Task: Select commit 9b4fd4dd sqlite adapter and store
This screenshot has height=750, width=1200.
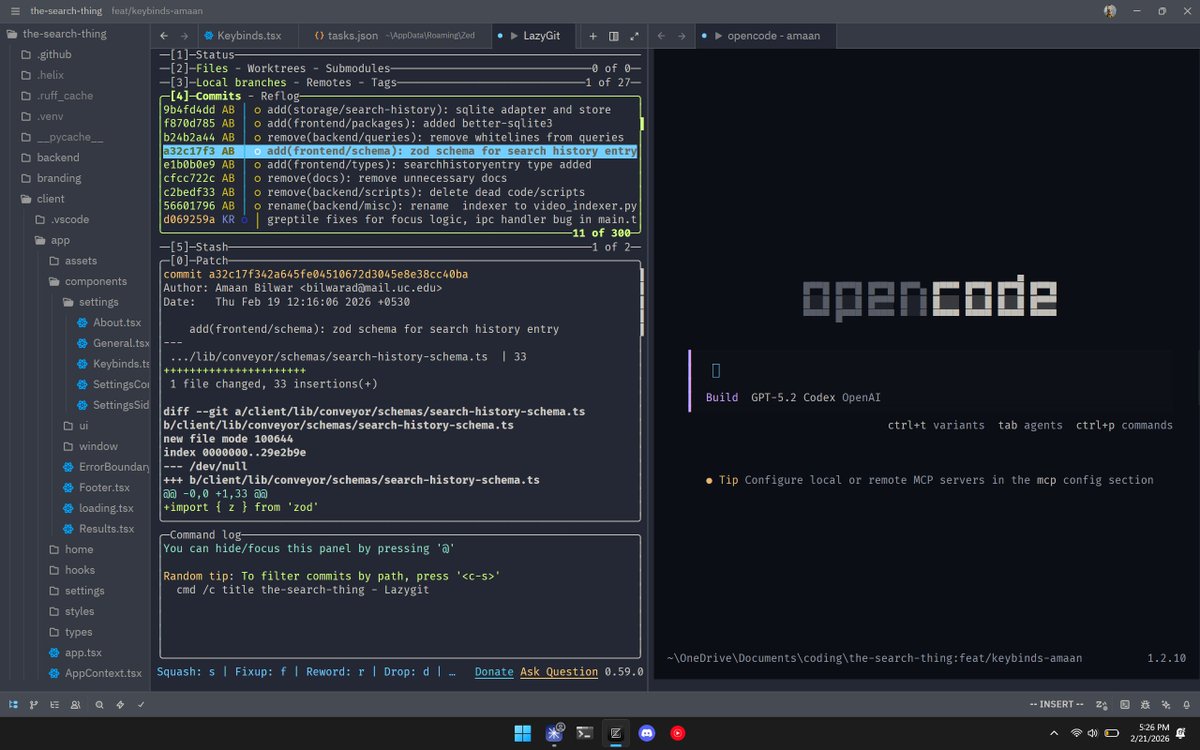Action: [x=400, y=110]
